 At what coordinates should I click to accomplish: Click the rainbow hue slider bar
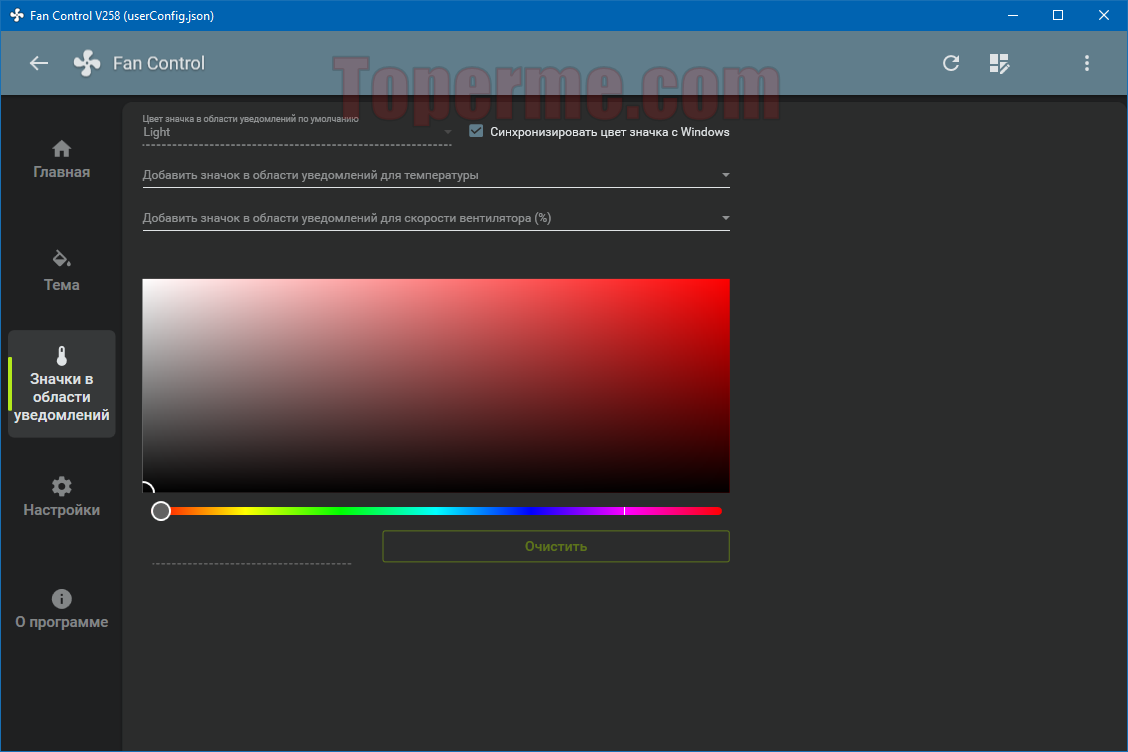[440, 511]
